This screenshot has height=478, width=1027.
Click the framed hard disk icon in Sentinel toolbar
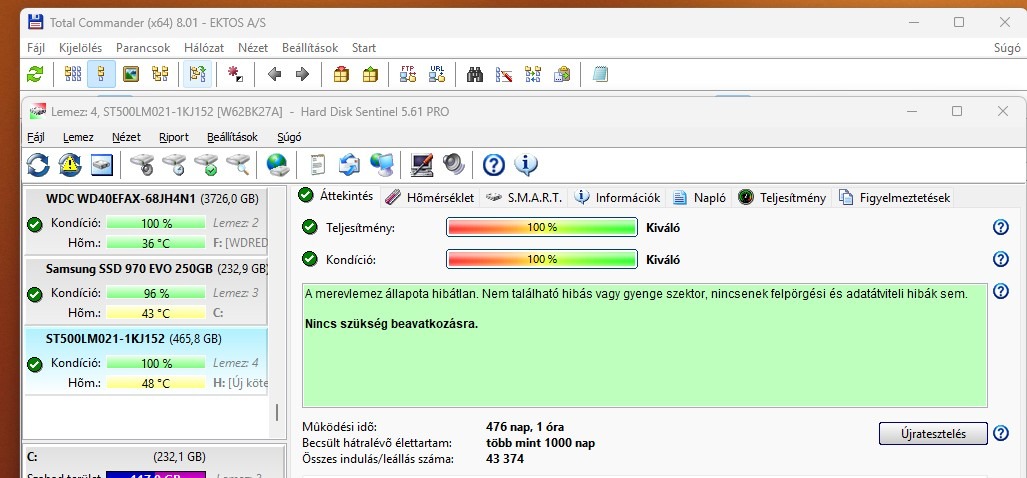tap(102, 164)
